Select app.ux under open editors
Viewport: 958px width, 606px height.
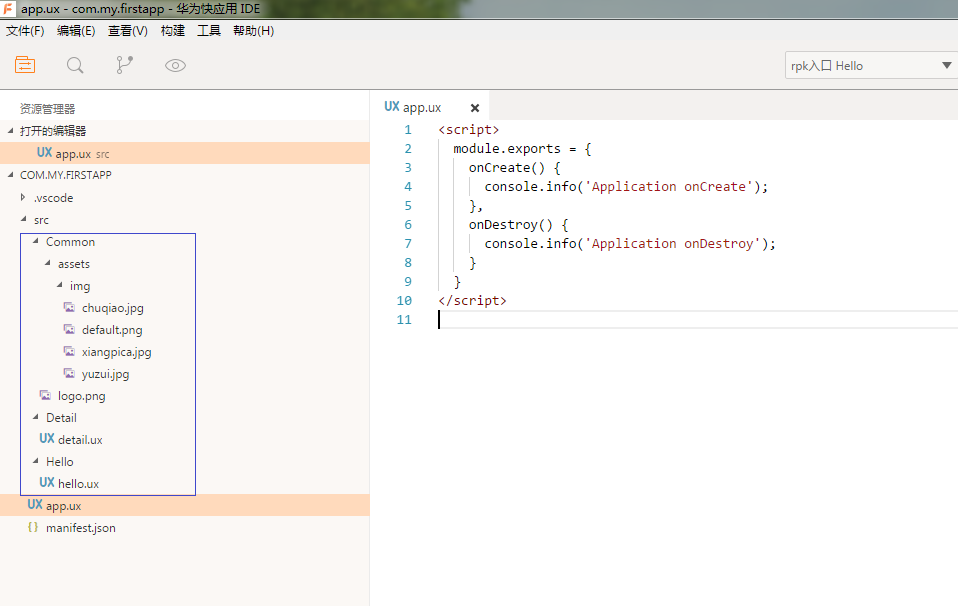pyautogui.click(x=185, y=153)
